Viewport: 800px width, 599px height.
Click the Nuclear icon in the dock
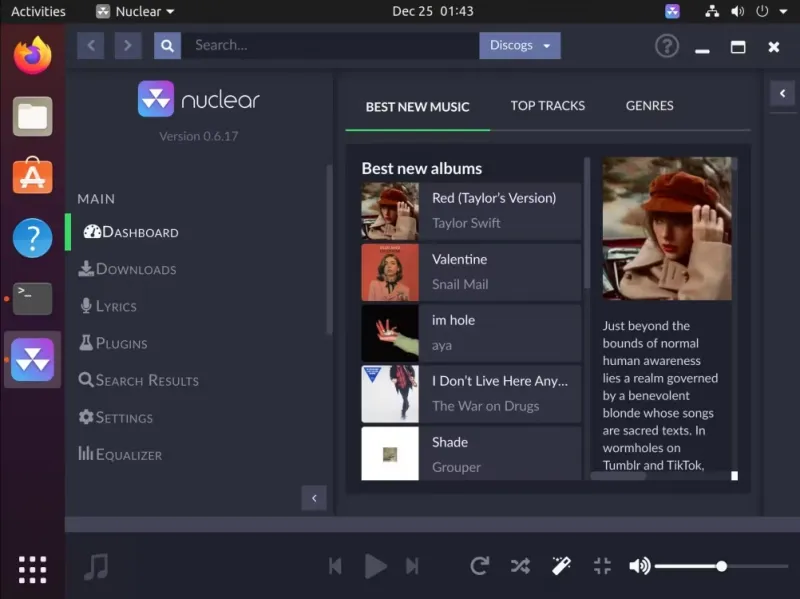coord(33,360)
